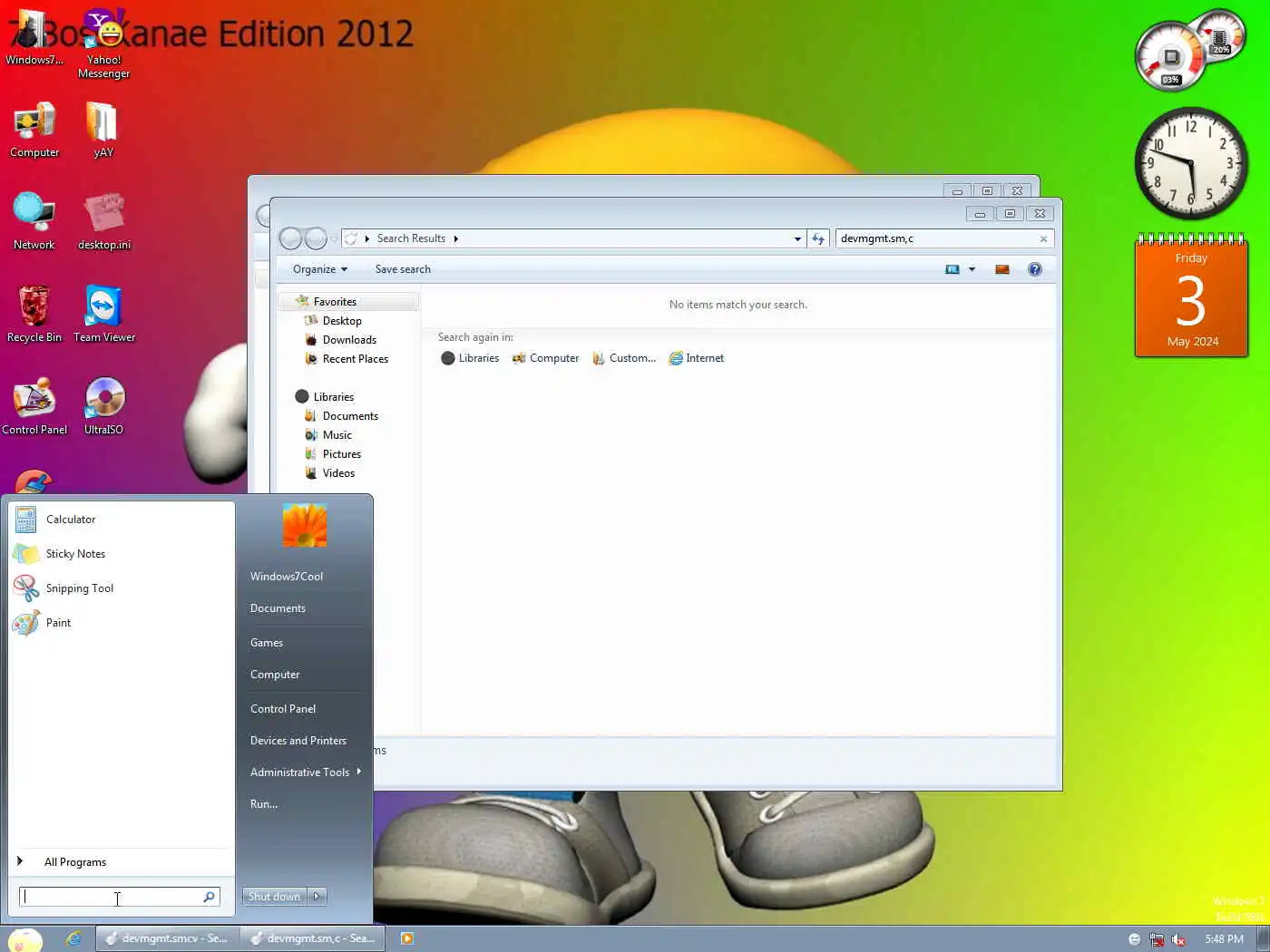Open Control Panel desktop icon
Image resolution: width=1270 pixels, height=952 pixels.
point(34,407)
